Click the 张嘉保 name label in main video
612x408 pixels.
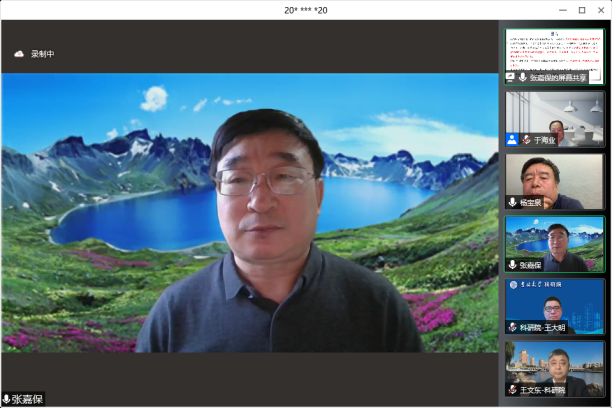click(28, 399)
